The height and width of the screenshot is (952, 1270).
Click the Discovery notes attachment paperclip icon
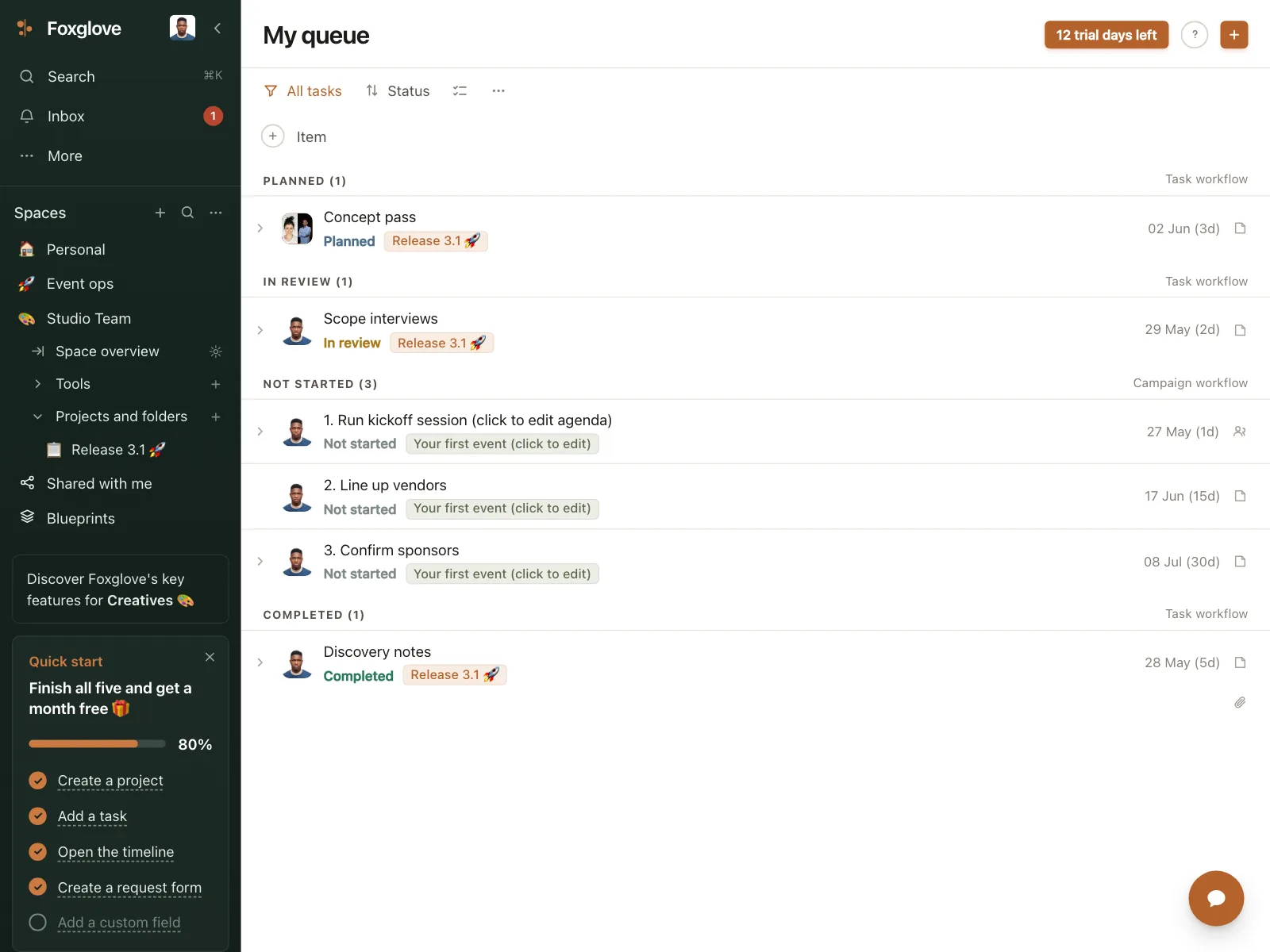click(x=1240, y=702)
